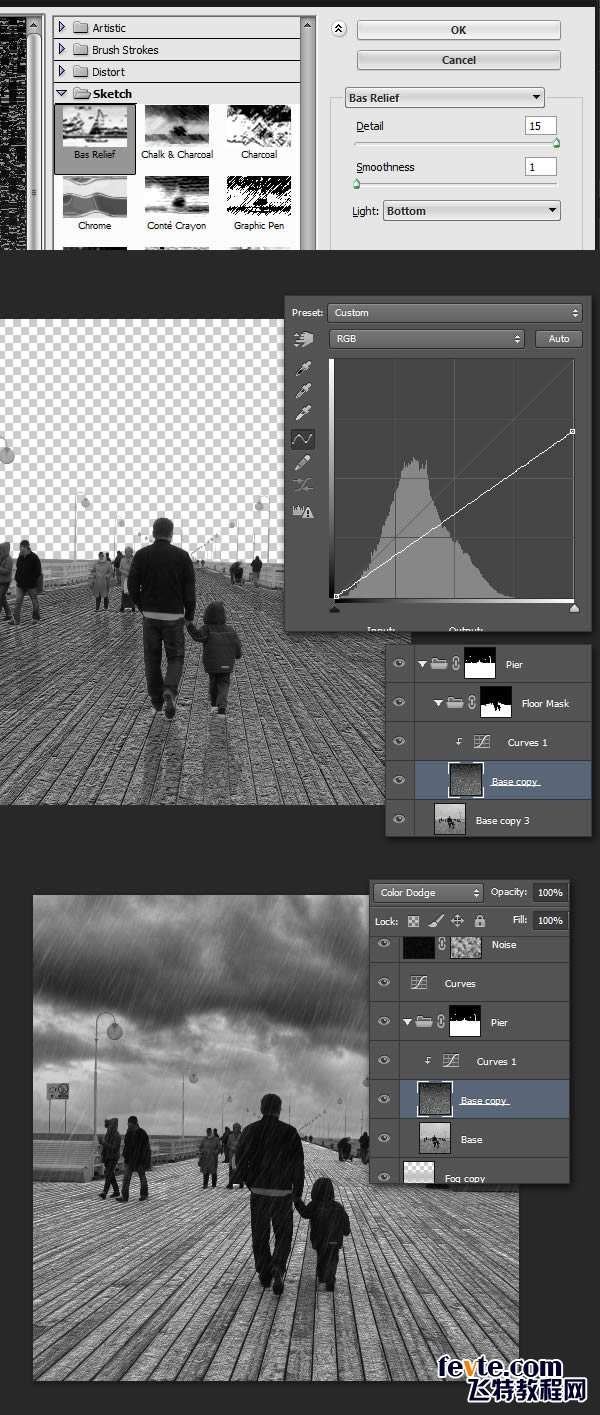The width and height of the screenshot is (600, 1415).
Task: Expand the Artistic filter category
Action: pyautogui.click(x=61, y=27)
